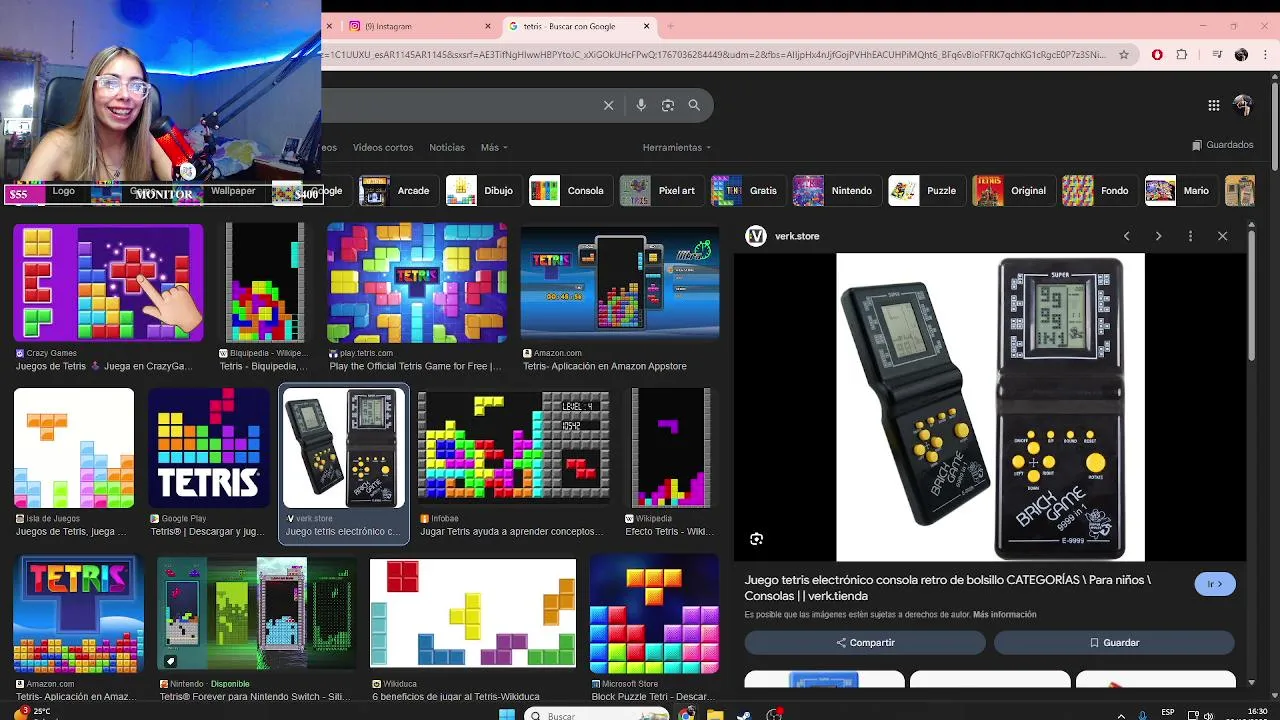Open the Google account avatar
Image resolution: width=1280 pixels, height=720 pixels.
(1243, 105)
